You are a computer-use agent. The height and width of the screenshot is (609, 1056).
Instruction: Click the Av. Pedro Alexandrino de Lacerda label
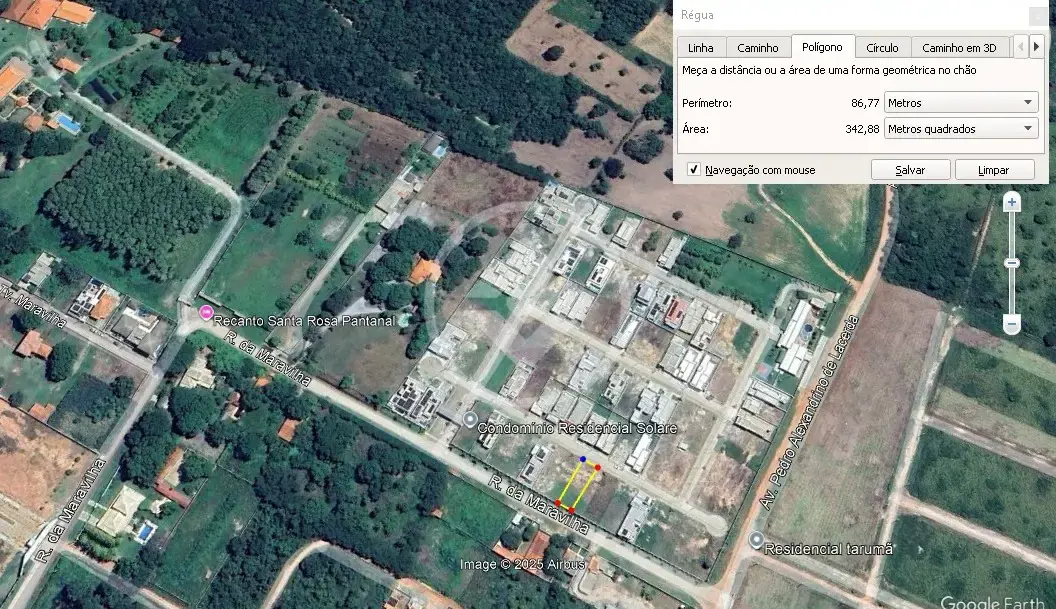click(x=810, y=412)
